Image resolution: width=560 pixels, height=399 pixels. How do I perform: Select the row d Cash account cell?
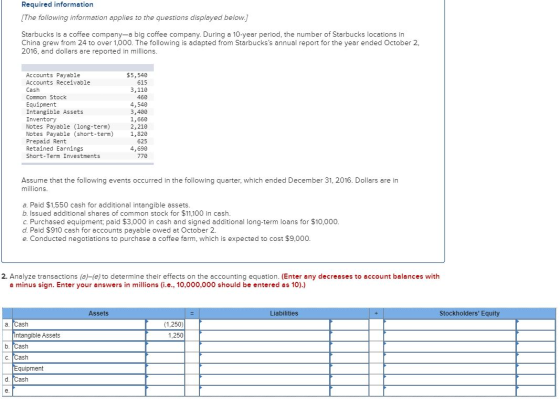(79, 380)
